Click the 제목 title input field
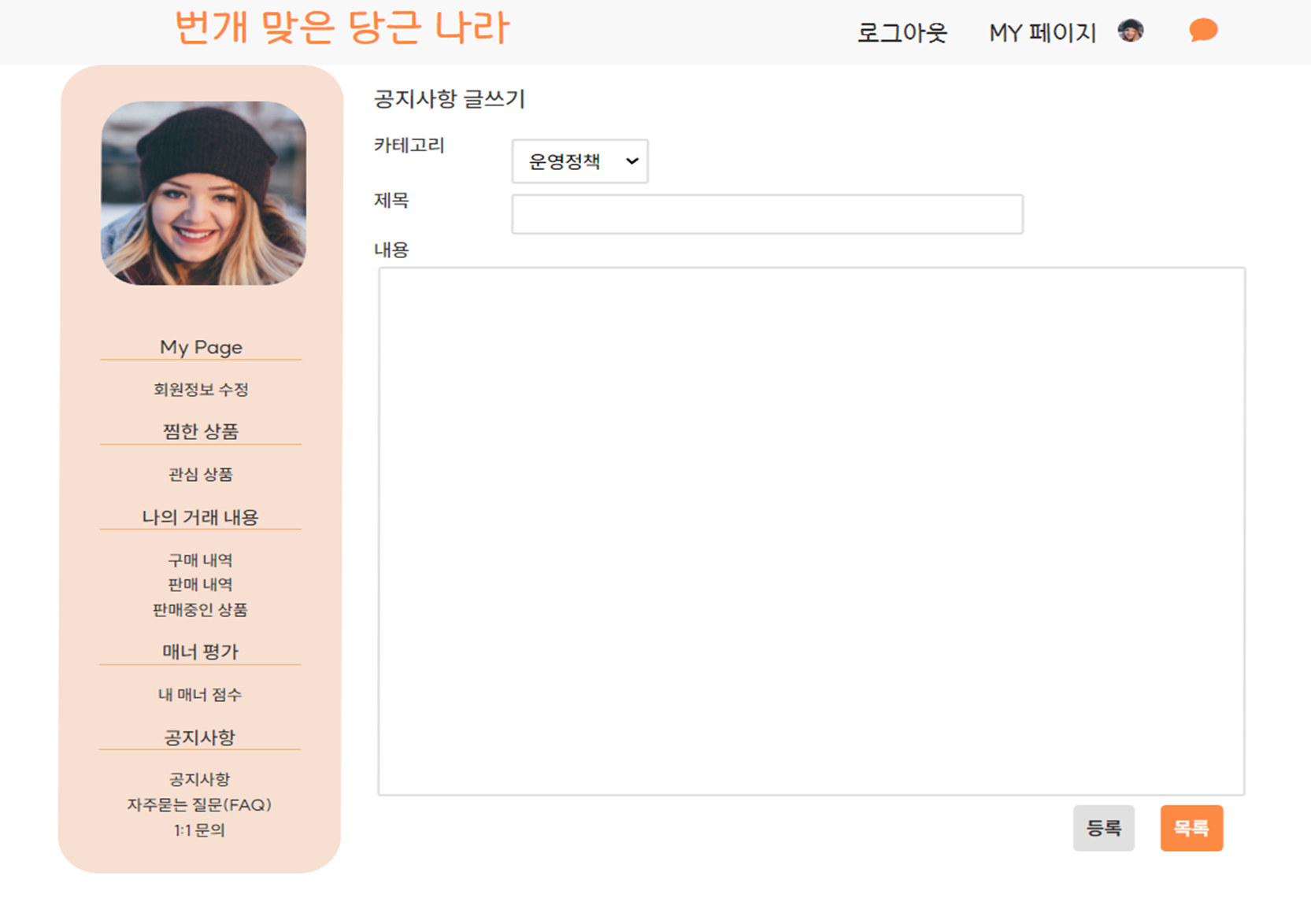1311x924 pixels. click(768, 214)
